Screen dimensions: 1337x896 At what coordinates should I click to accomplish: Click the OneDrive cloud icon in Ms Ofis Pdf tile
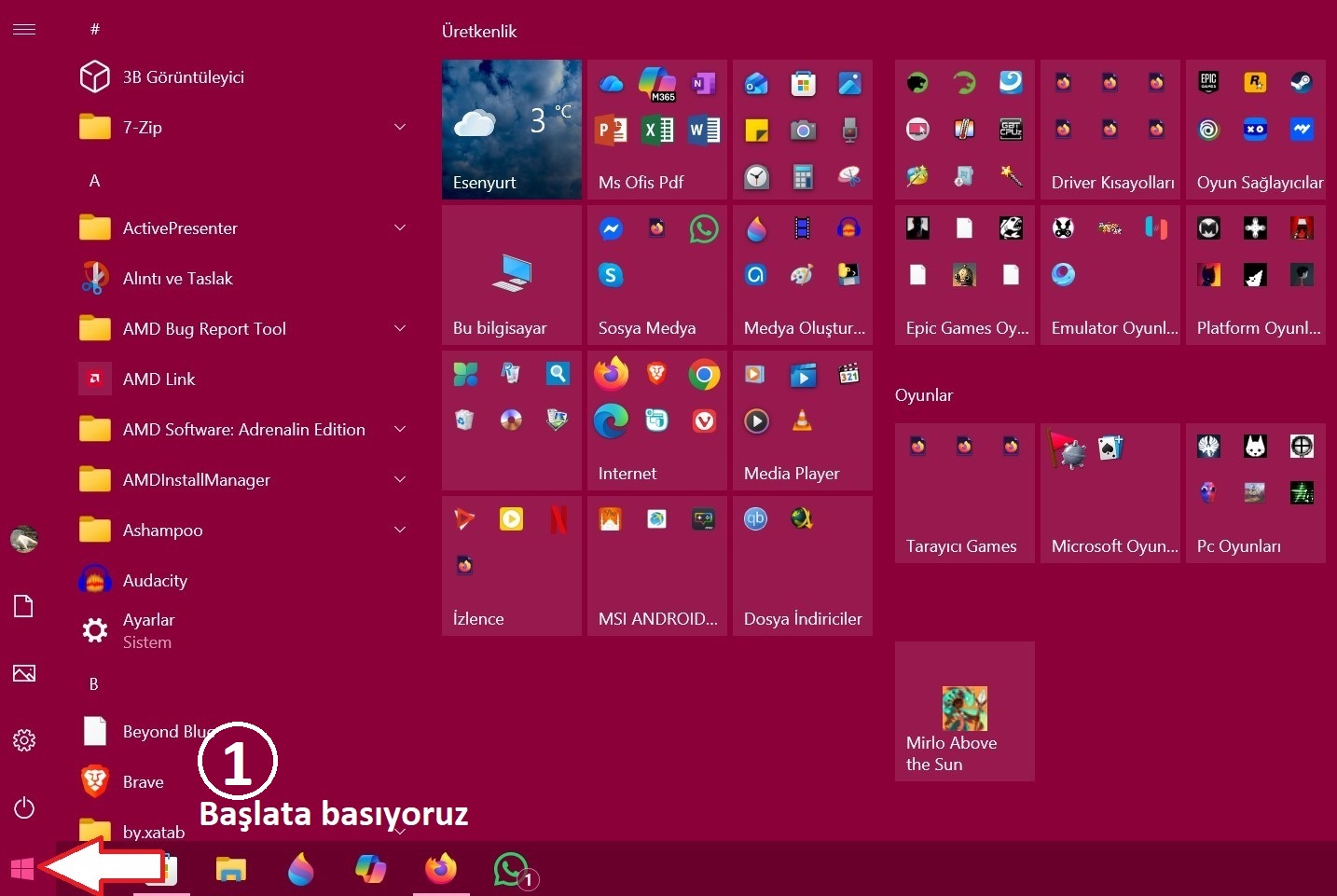click(x=611, y=84)
